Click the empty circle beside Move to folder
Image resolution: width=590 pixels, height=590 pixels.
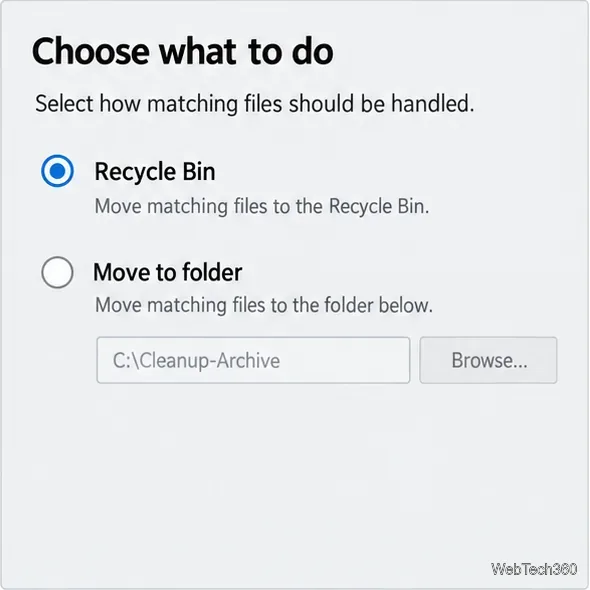pyautogui.click(x=57, y=272)
